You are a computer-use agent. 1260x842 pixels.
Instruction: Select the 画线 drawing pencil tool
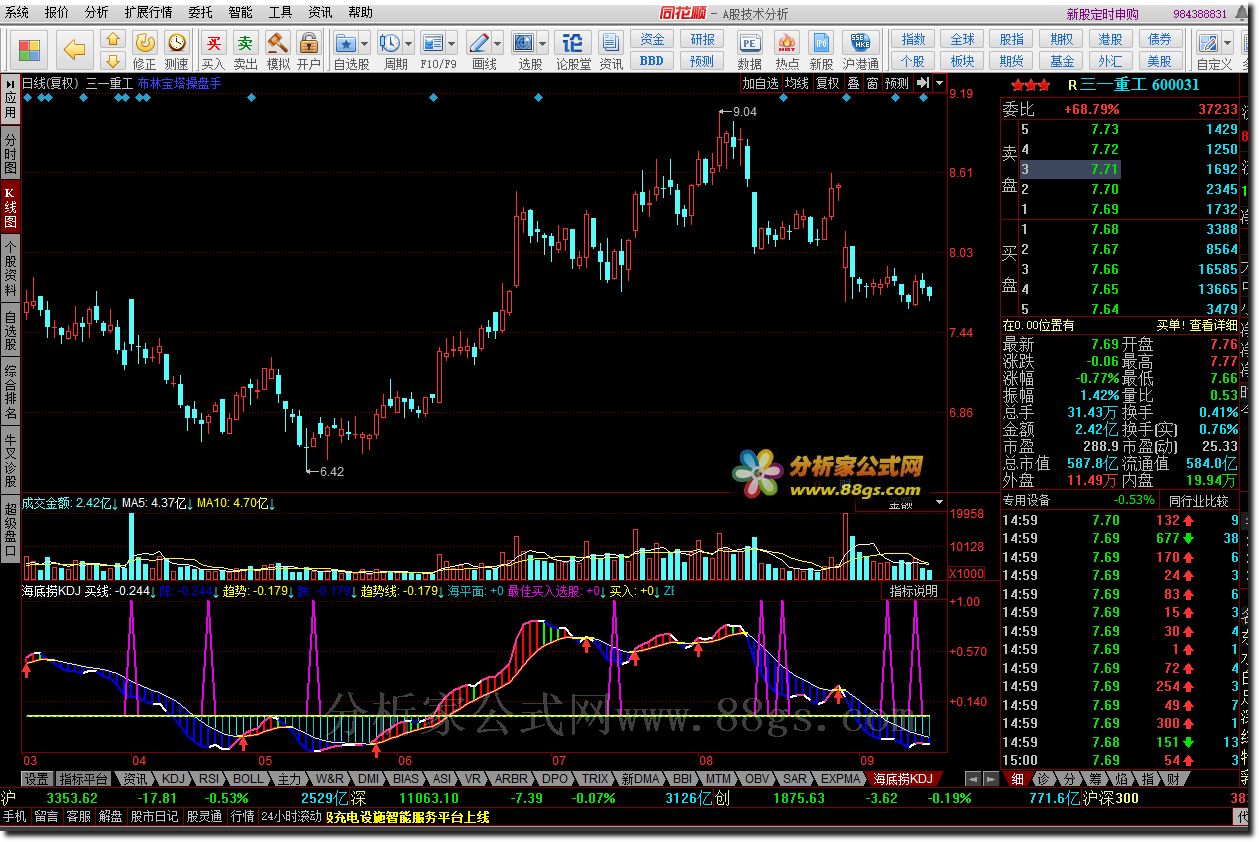[479, 43]
